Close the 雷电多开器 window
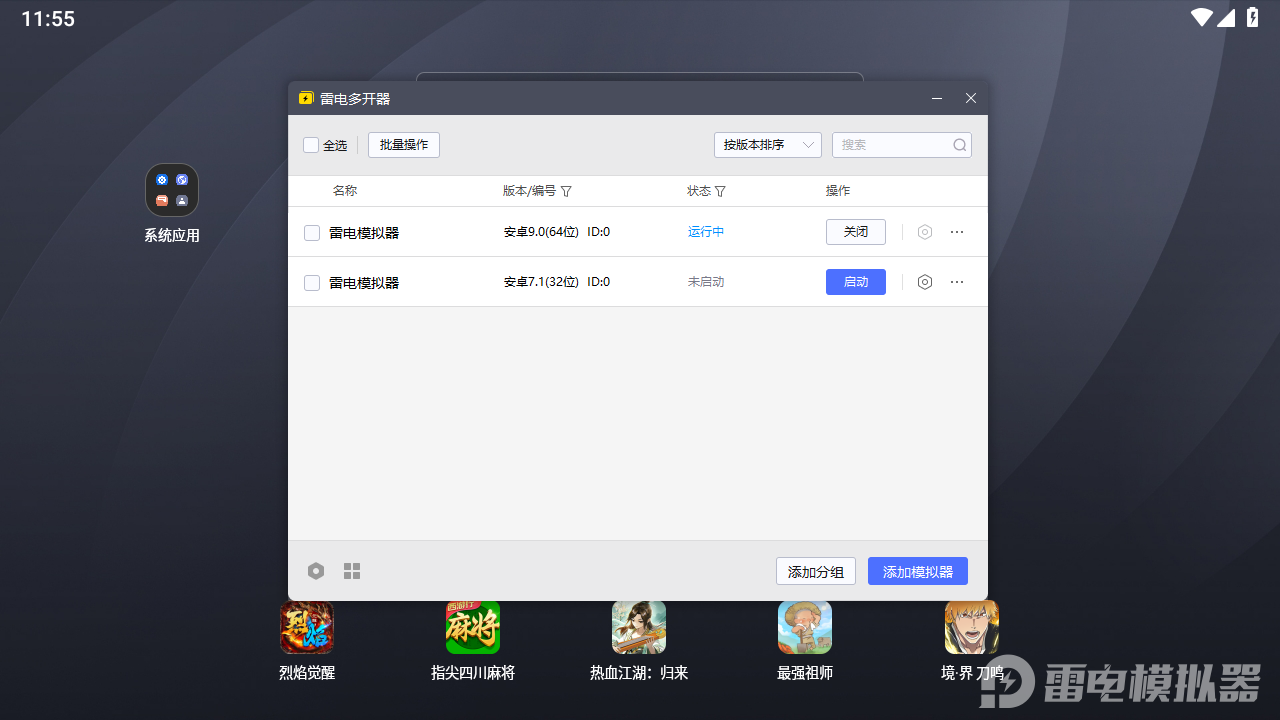The height and width of the screenshot is (720, 1280). pos(970,98)
